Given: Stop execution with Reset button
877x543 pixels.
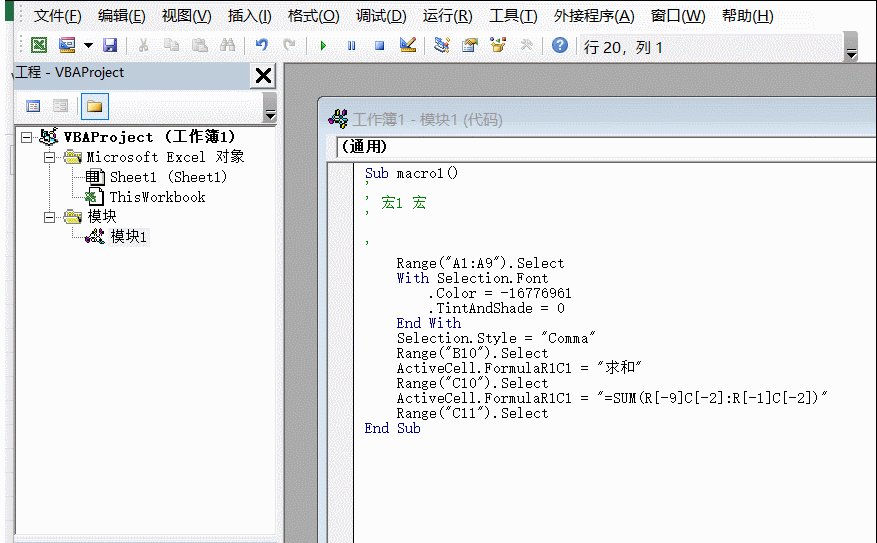Looking at the screenshot, I should 379,45.
